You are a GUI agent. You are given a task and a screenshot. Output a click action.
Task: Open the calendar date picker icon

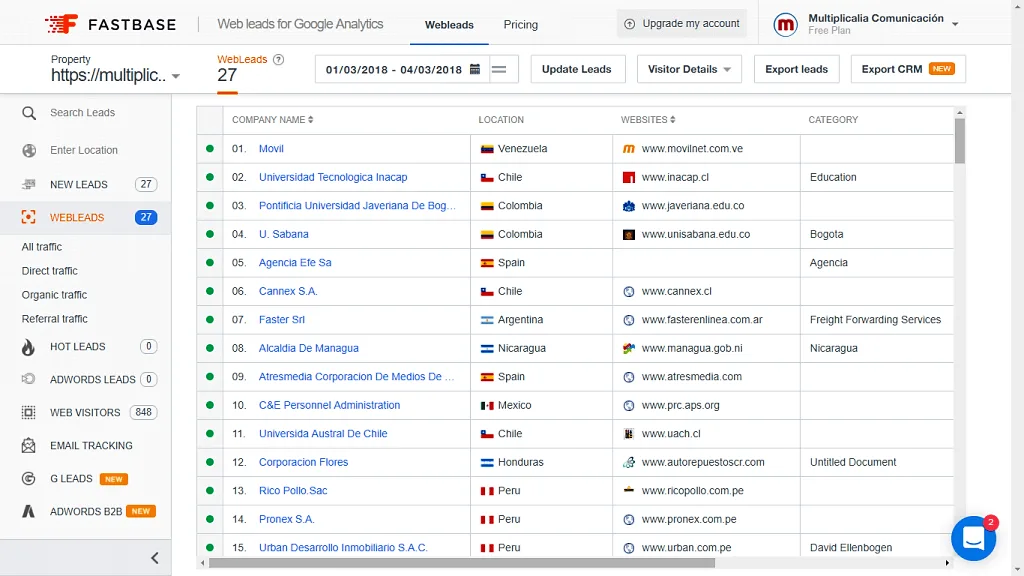tap(475, 69)
